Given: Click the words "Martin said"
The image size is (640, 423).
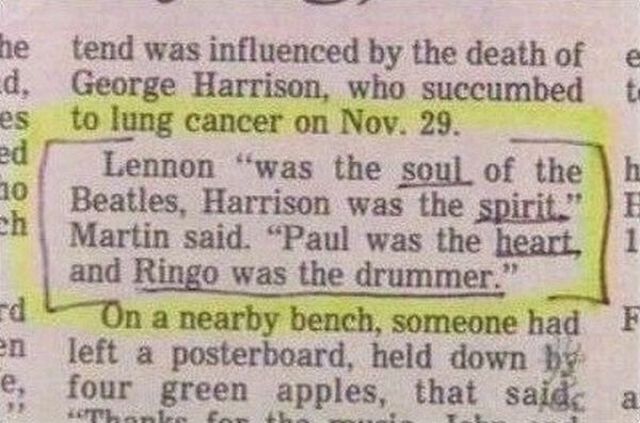Looking at the screenshot, I should pos(158,238).
